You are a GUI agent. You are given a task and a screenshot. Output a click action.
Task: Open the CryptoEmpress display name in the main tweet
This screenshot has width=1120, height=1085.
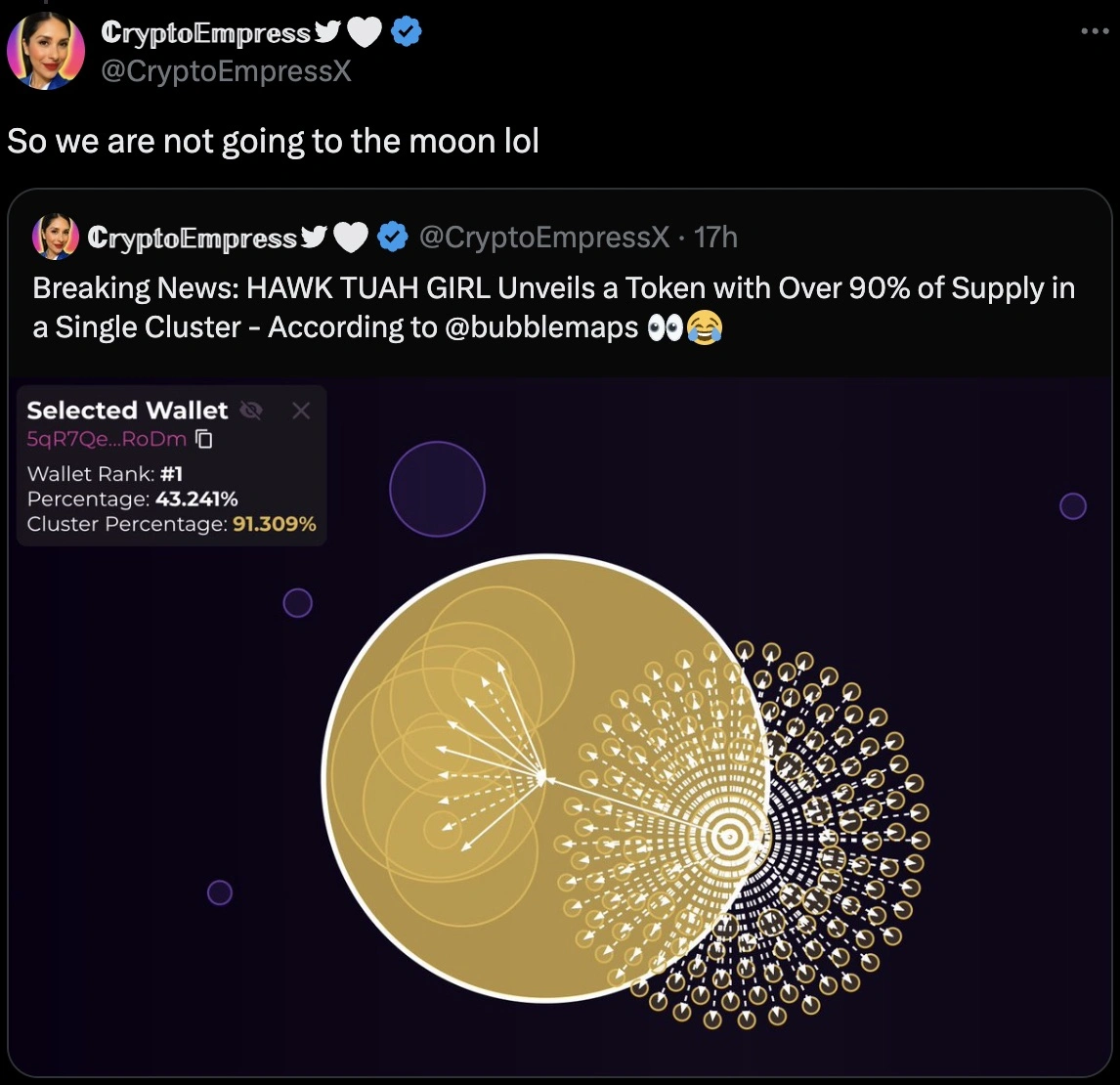205,32
